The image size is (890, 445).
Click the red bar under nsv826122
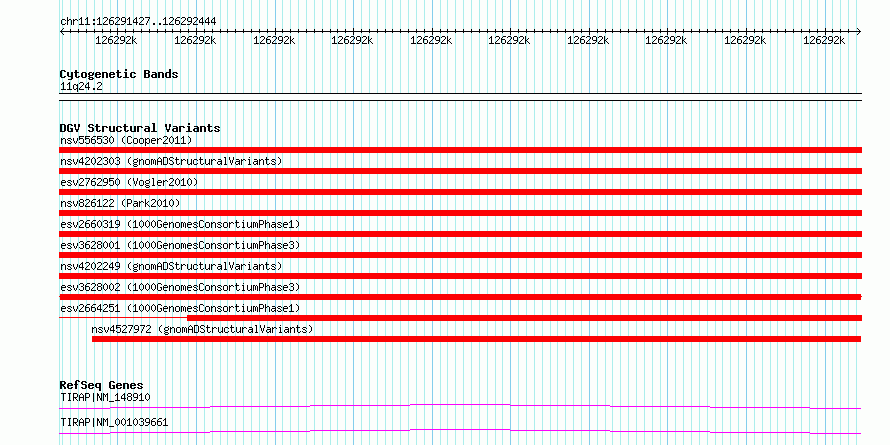pyautogui.click(x=460, y=213)
